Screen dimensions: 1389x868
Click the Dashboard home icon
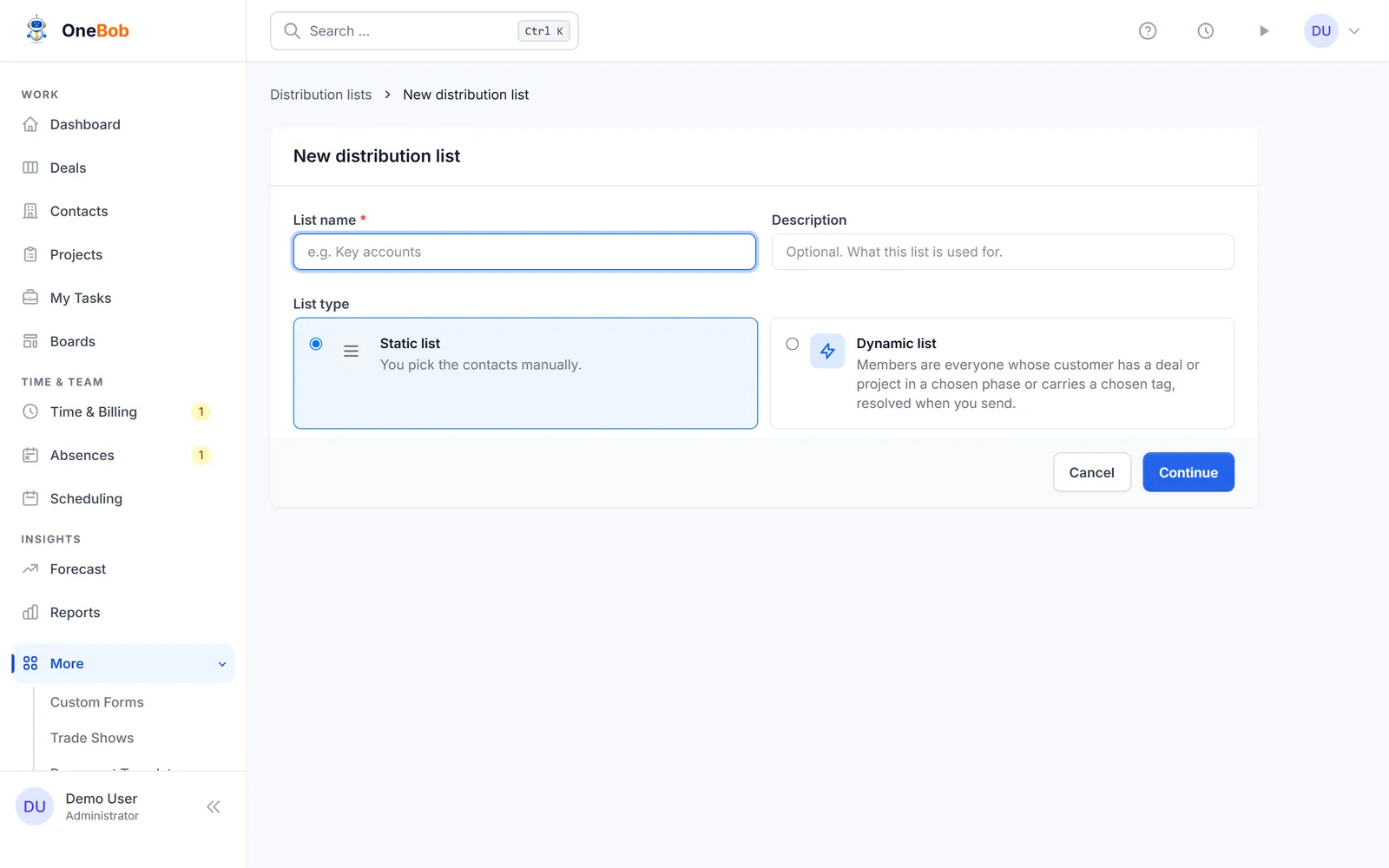(x=30, y=124)
